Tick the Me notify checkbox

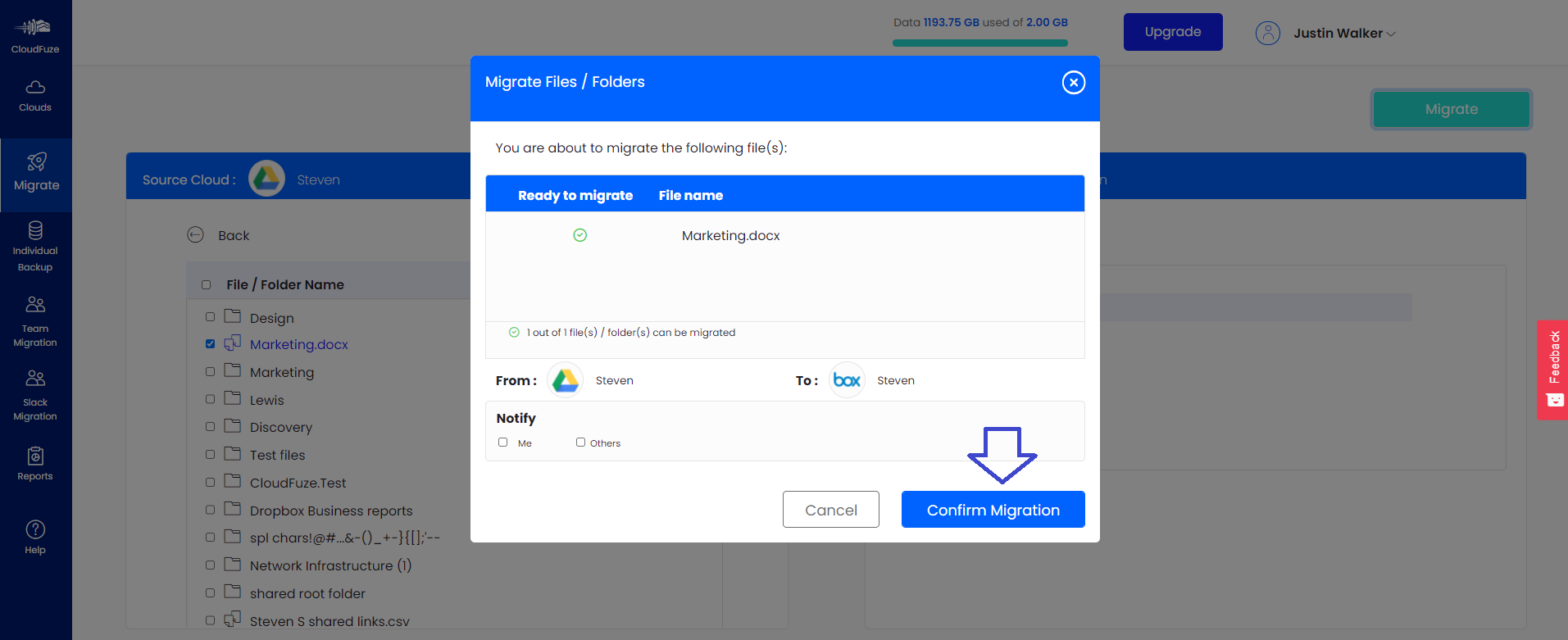pos(503,443)
